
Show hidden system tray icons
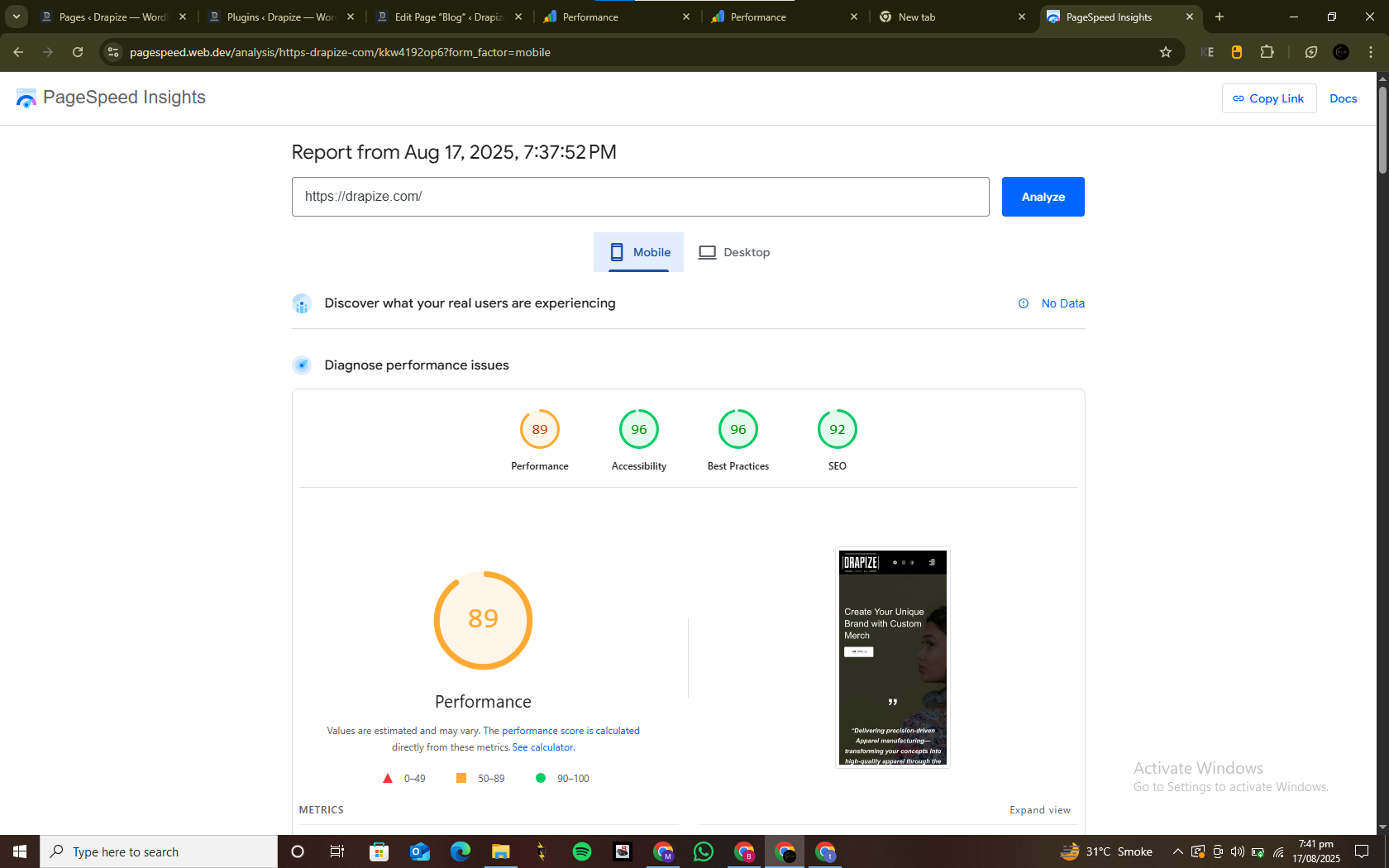(x=1177, y=851)
